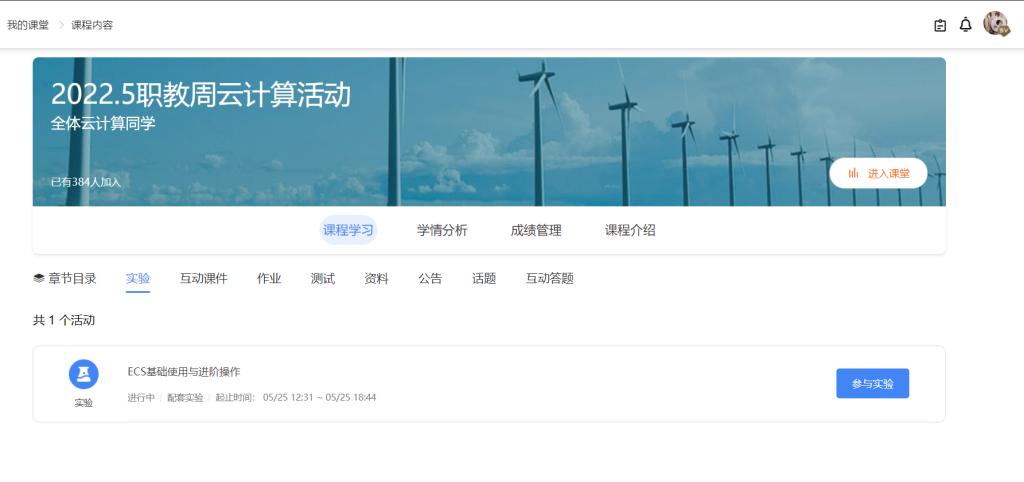Click the chapter directory stack icon
This screenshot has width=1024, height=482.
[x=39, y=279]
